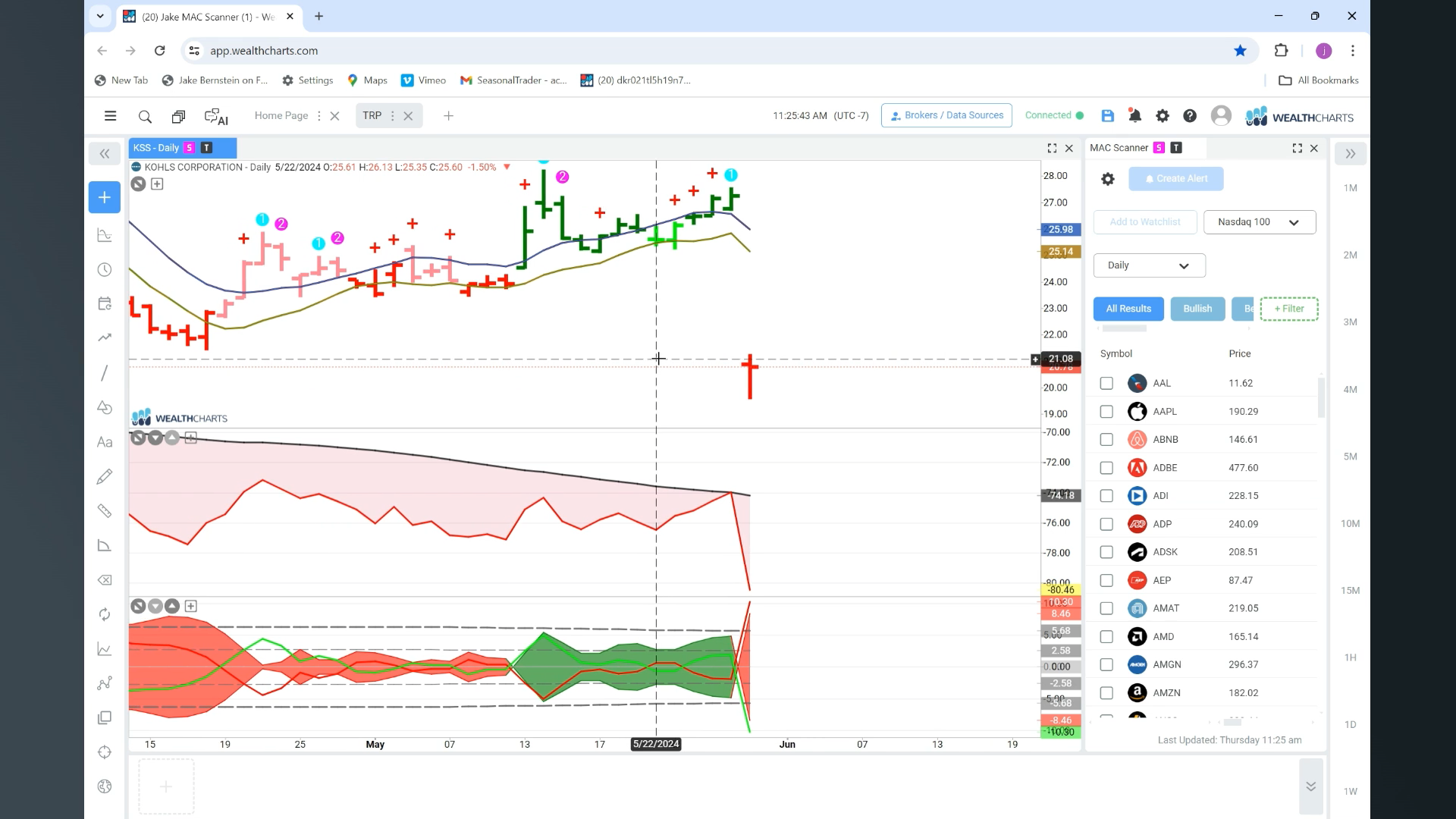
Task: Click the Brokers / Data Sources button
Action: [x=946, y=115]
